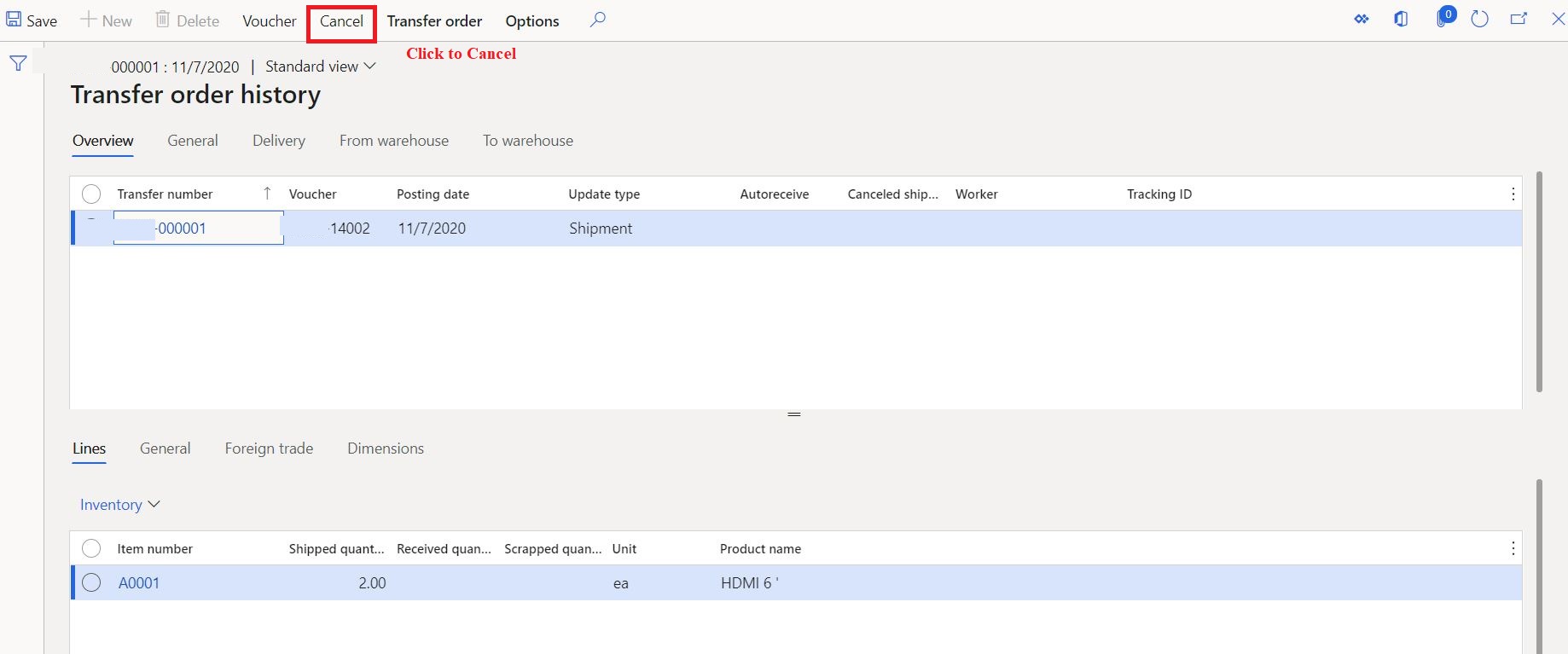Open the filter pane funnel icon
This screenshot has width=1568, height=654.
point(18,63)
